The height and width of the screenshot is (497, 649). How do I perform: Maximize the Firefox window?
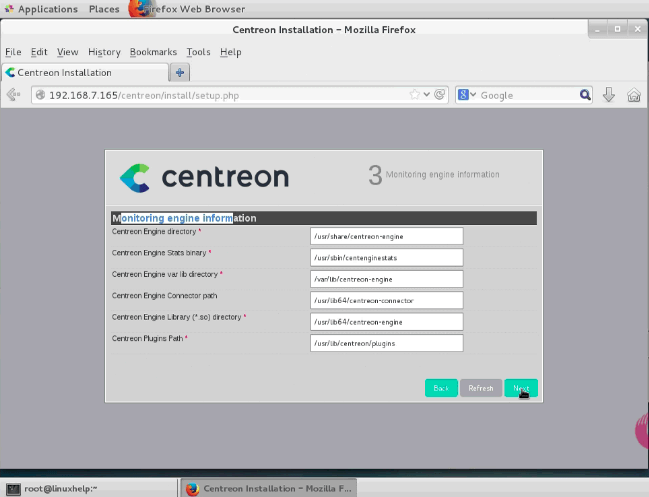pyautogui.click(x=617, y=29)
